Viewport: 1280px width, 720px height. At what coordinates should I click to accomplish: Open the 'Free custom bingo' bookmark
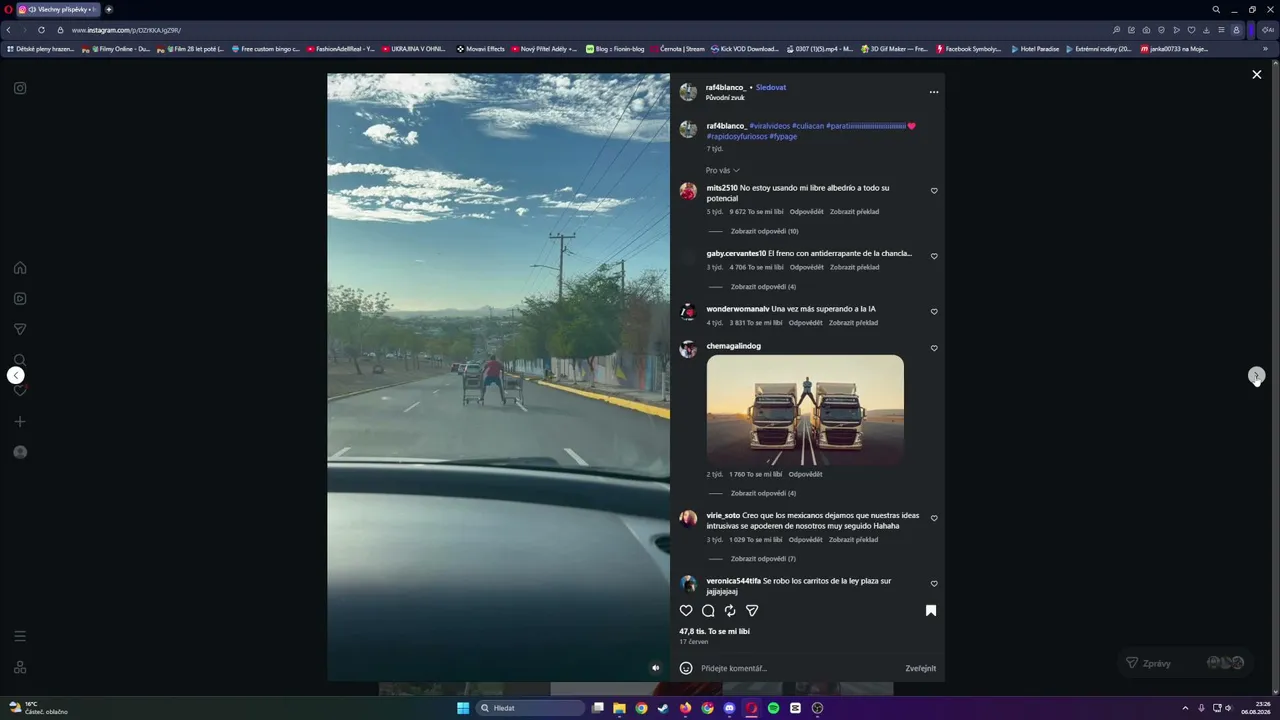[266, 49]
